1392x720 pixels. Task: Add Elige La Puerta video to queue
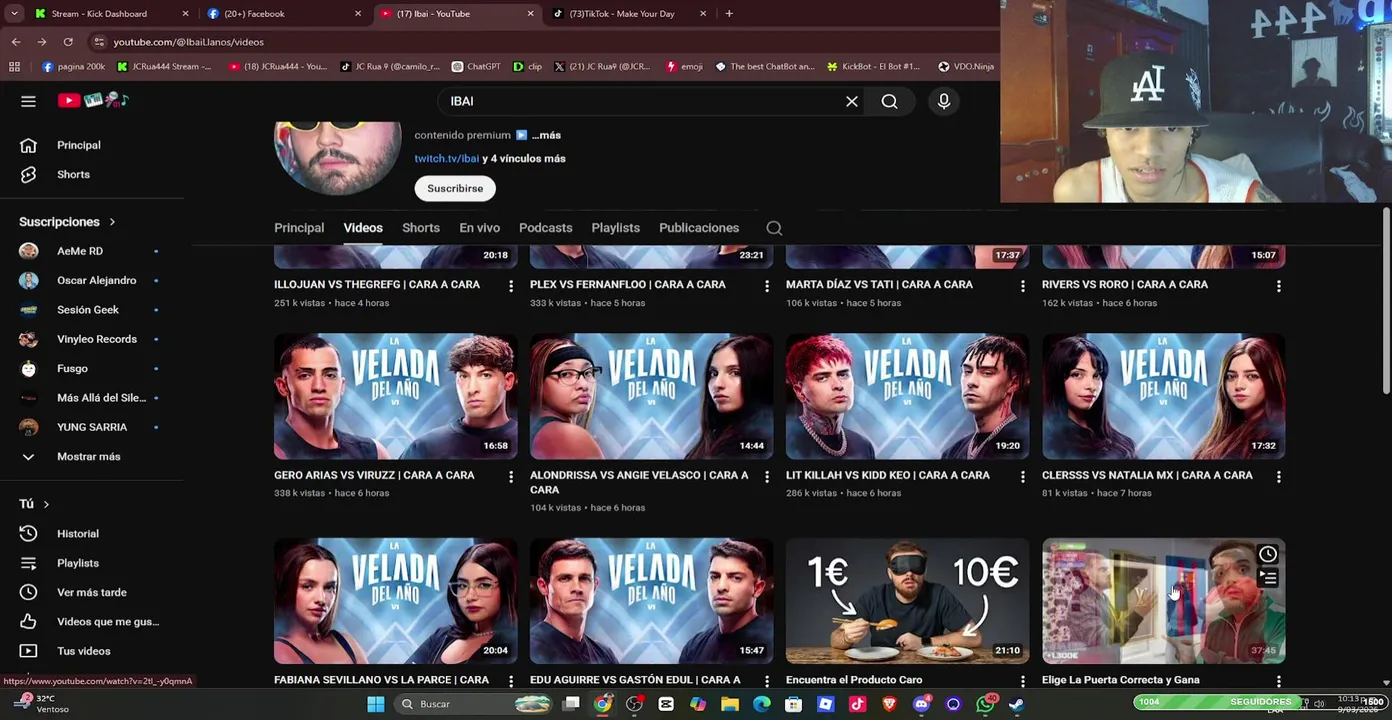click(1267, 578)
